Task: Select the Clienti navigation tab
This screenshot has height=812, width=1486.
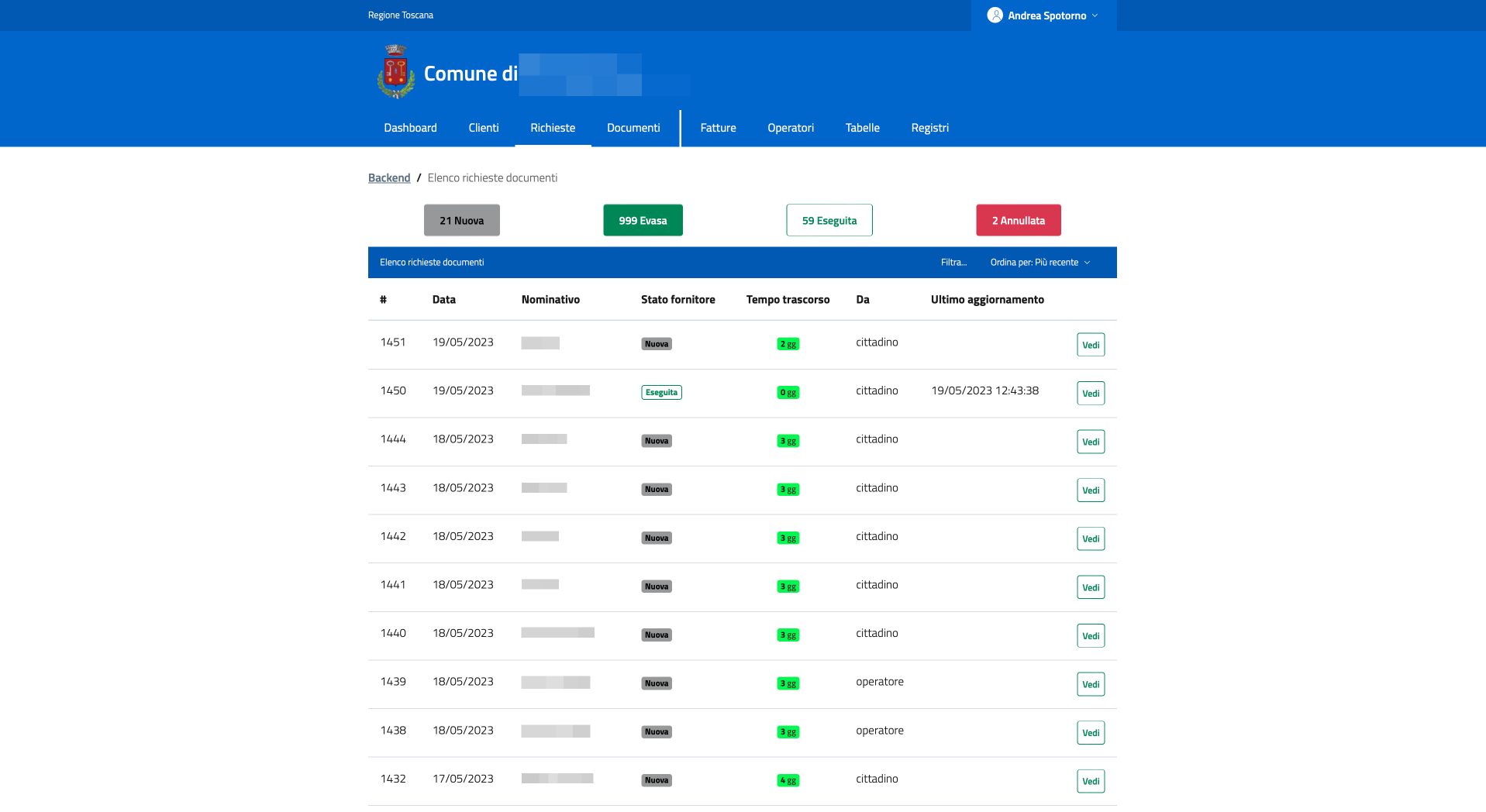Action: [x=484, y=128]
